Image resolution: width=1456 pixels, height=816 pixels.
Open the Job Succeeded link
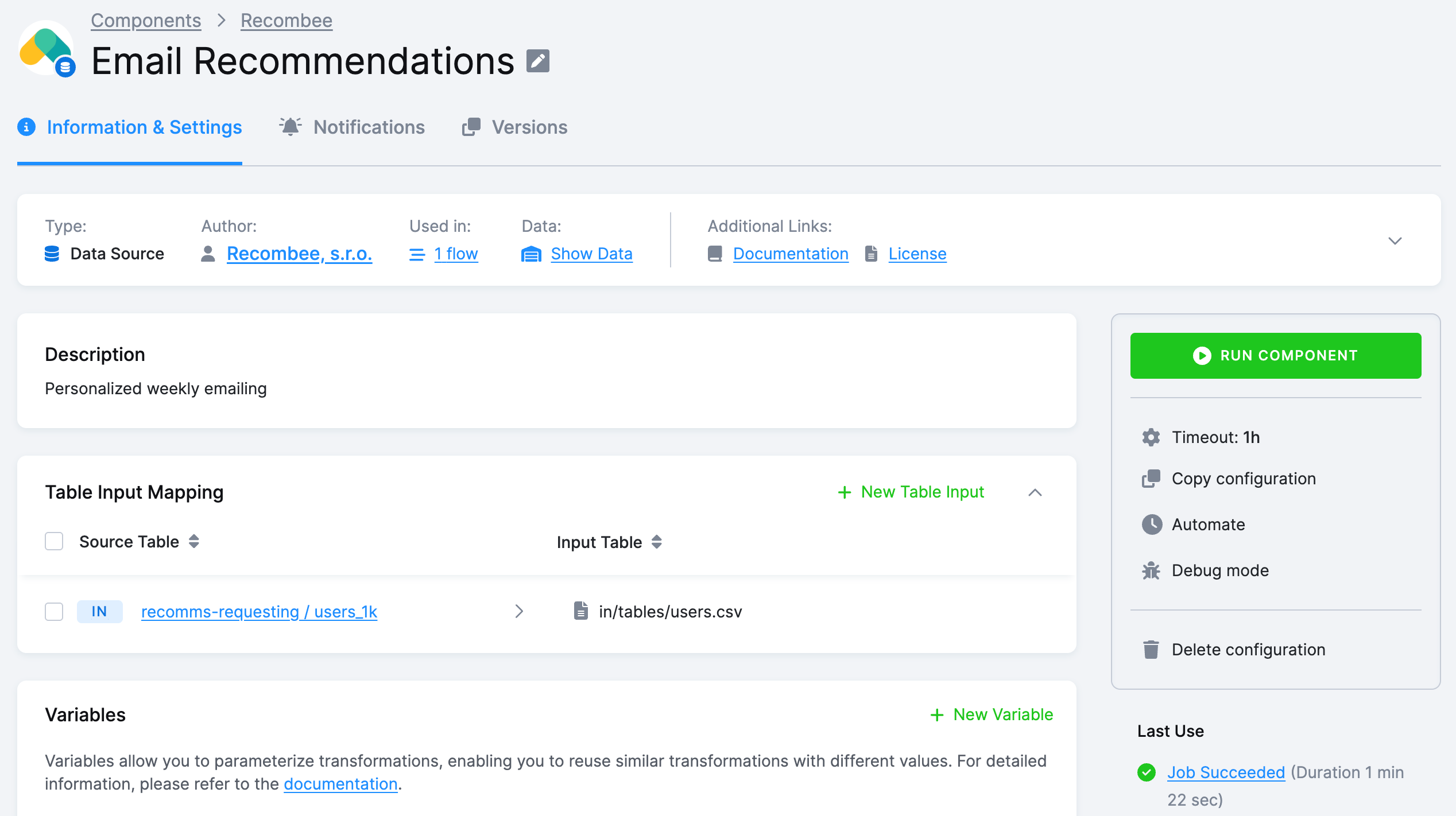pyautogui.click(x=1226, y=772)
